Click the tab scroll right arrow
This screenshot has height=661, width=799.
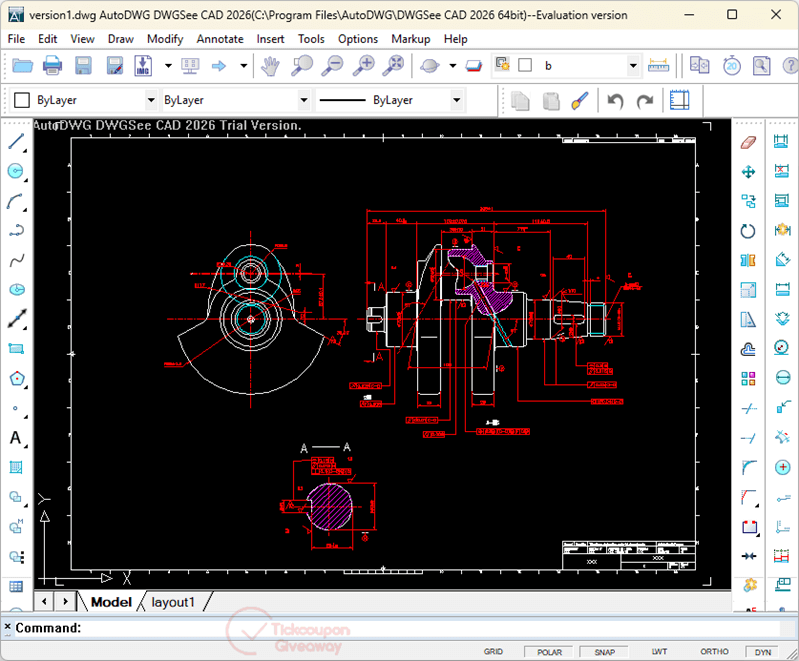(65, 601)
